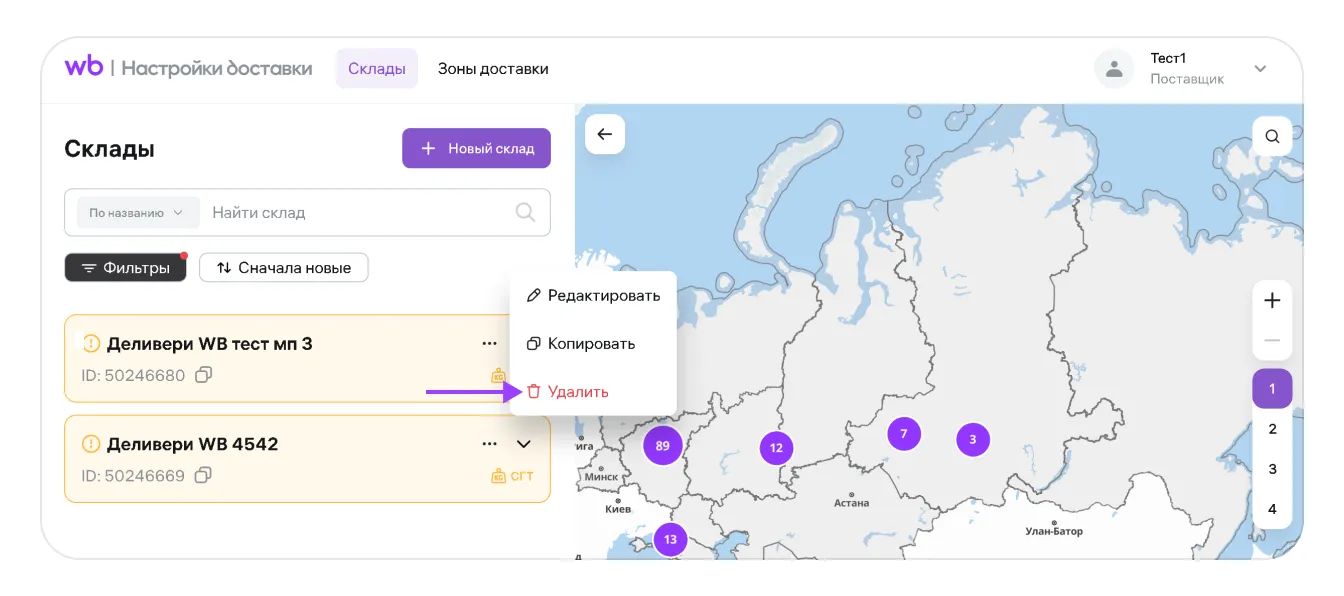The image size is (1344, 596).
Task: Zoom out the map with the minus button
Action: click(x=1272, y=340)
